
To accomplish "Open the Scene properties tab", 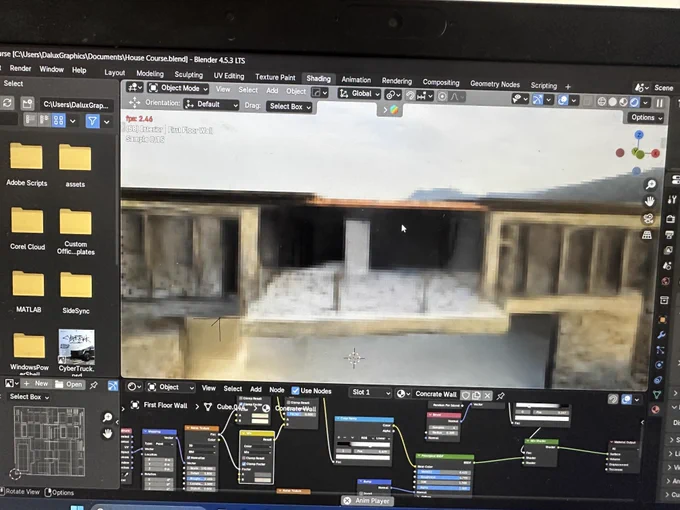I will 667,265.
